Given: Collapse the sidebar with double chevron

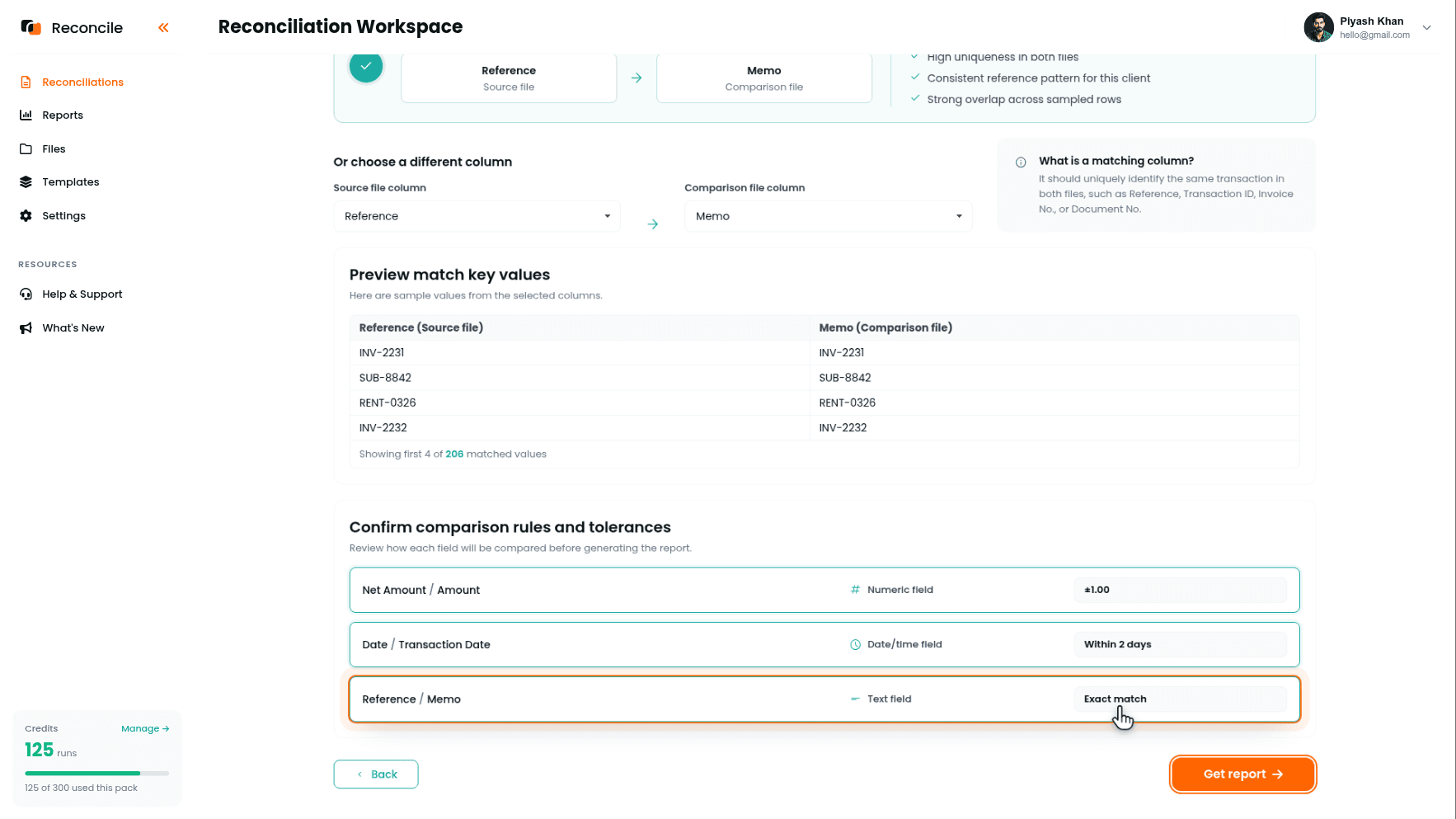Looking at the screenshot, I should [x=163, y=28].
